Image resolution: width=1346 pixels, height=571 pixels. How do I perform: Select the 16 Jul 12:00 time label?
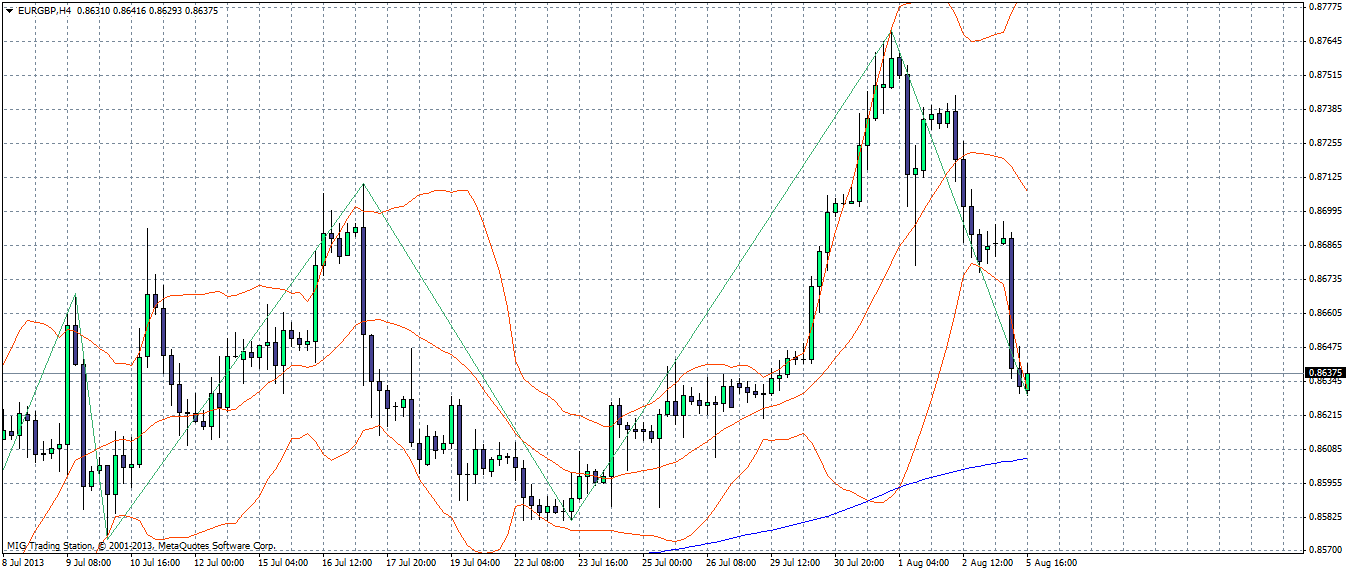(x=348, y=563)
